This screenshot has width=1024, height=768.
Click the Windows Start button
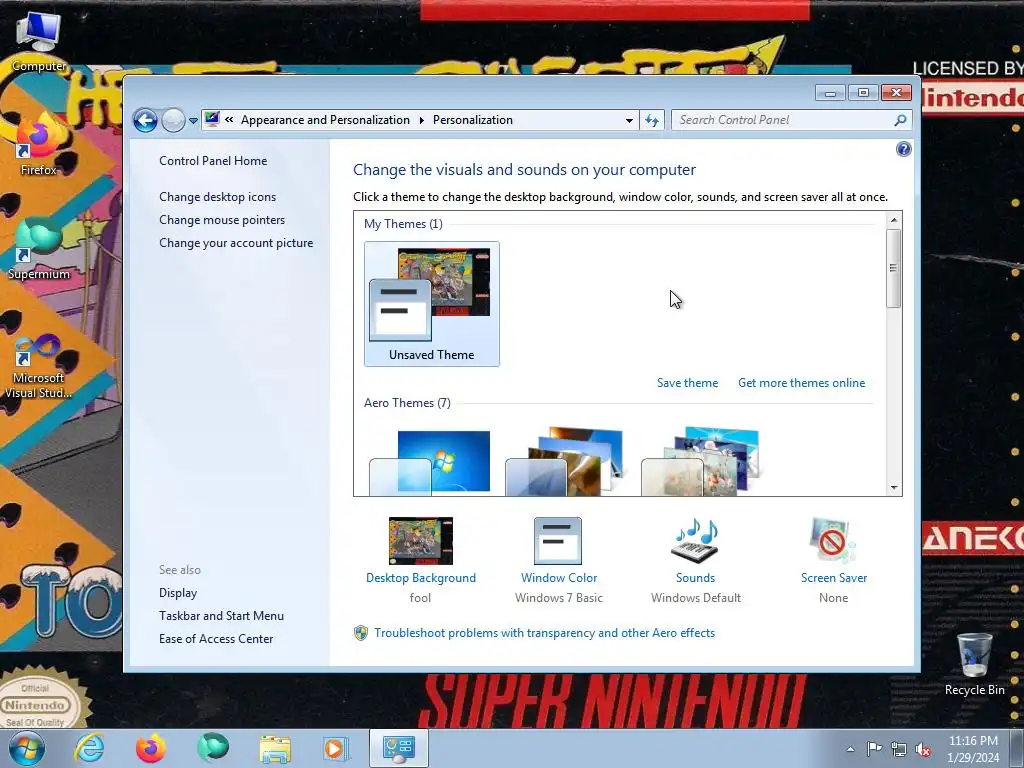point(26,748)
